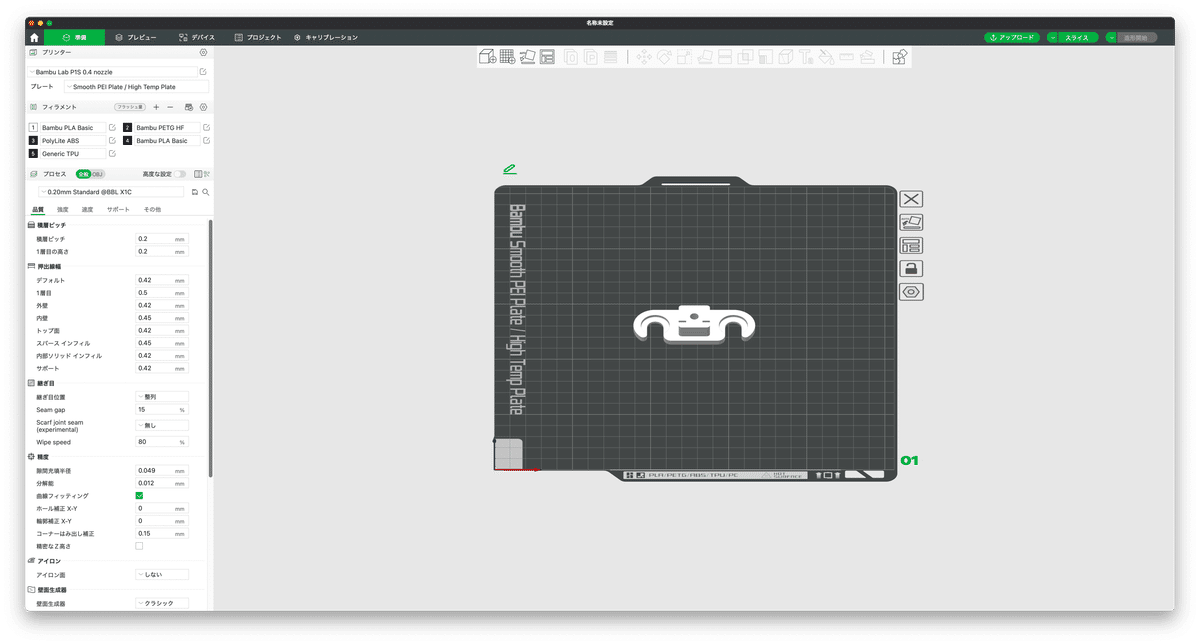This screenshot has width=1200, height=644.
Task: Click the plate's remove-all X icon
Action: click(x=912, y=199)
